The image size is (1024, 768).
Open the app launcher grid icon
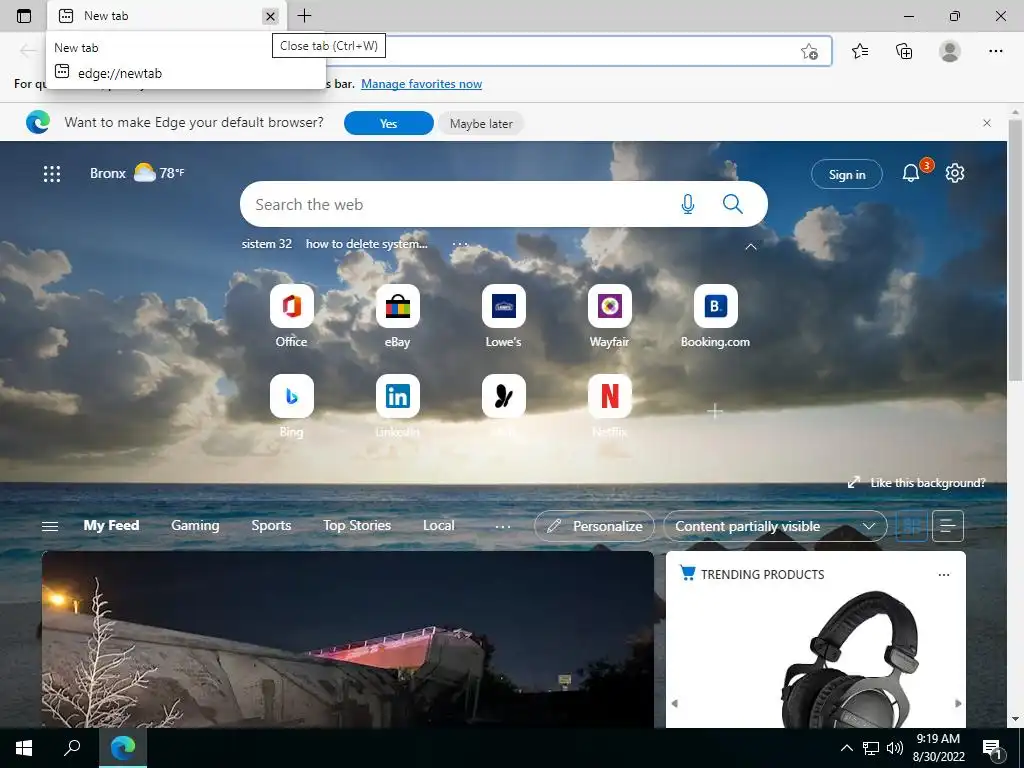[52, 174]
